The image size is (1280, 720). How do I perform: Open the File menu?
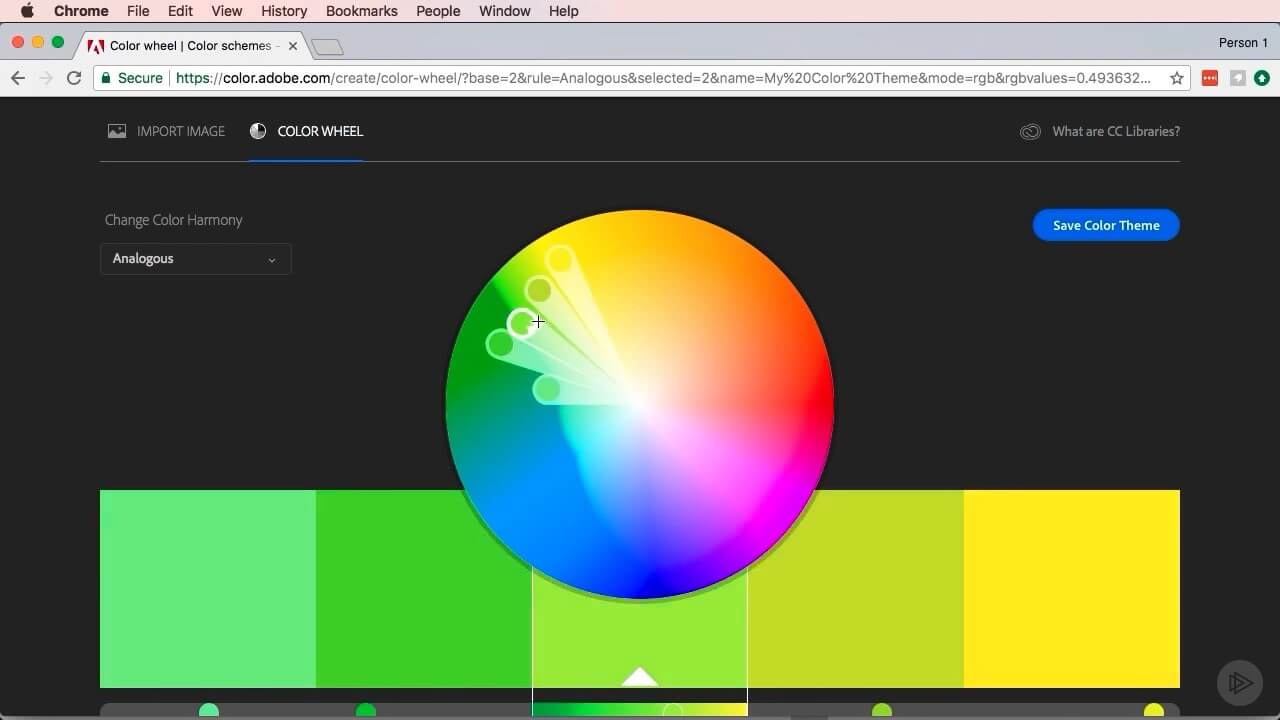138,11
